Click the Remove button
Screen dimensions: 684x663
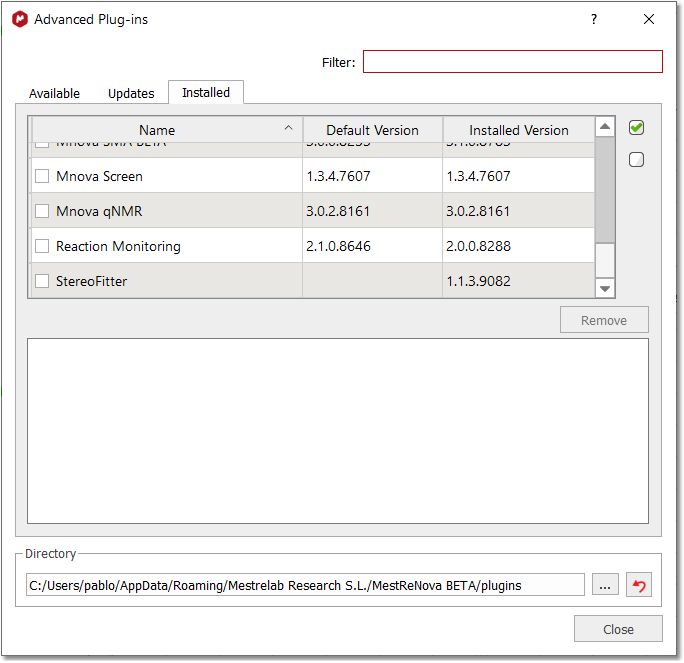[604, 320]
